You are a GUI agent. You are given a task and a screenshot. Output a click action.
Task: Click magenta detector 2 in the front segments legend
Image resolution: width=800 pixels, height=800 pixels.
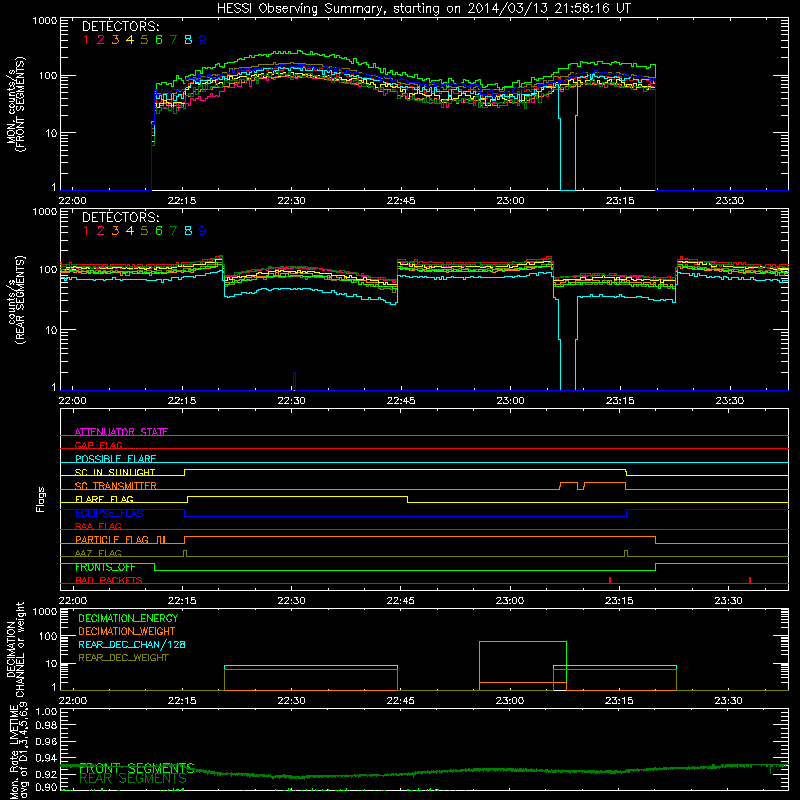101,39
